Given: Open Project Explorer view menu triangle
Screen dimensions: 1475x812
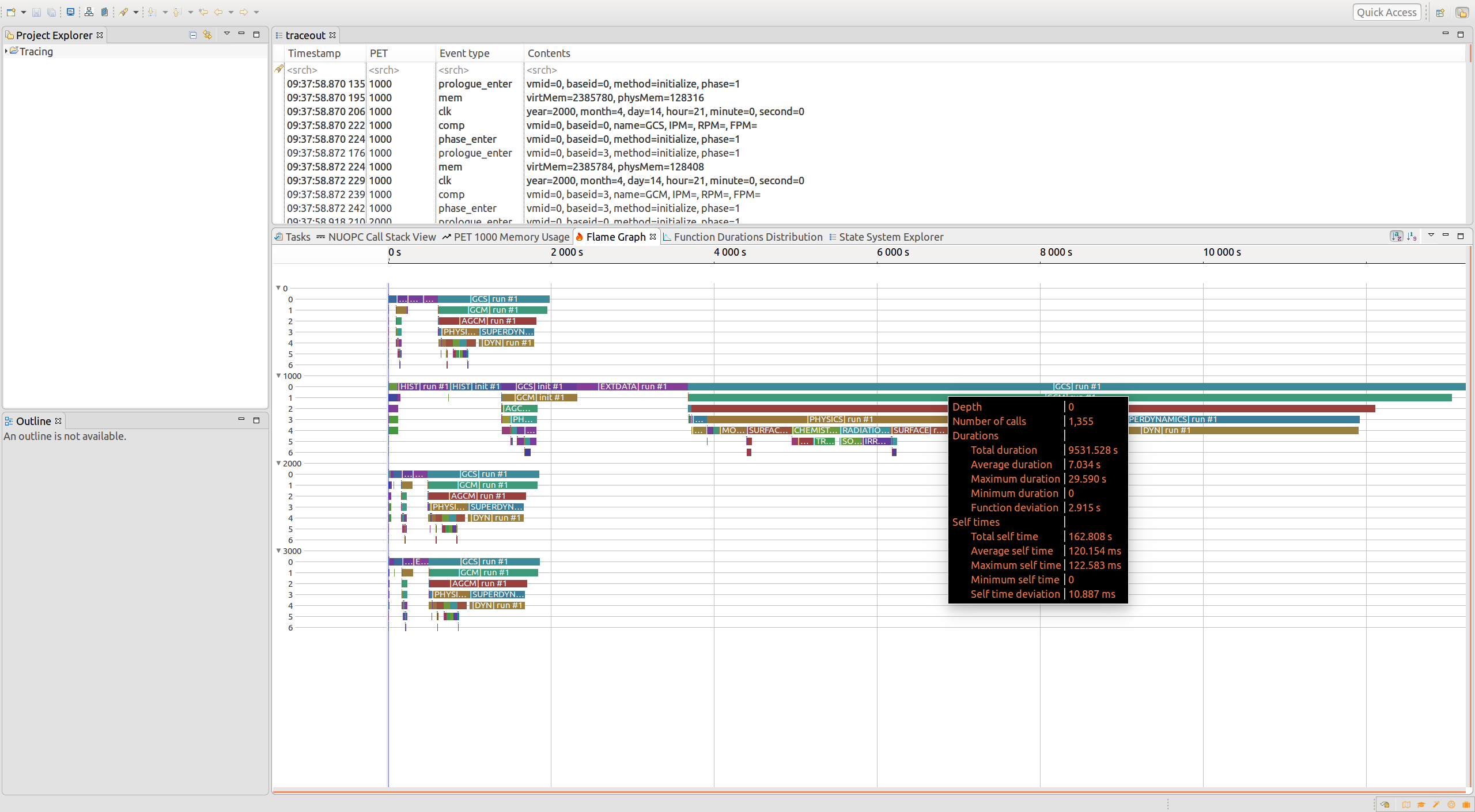Looking at the screenshot, I should click(227, 34).
